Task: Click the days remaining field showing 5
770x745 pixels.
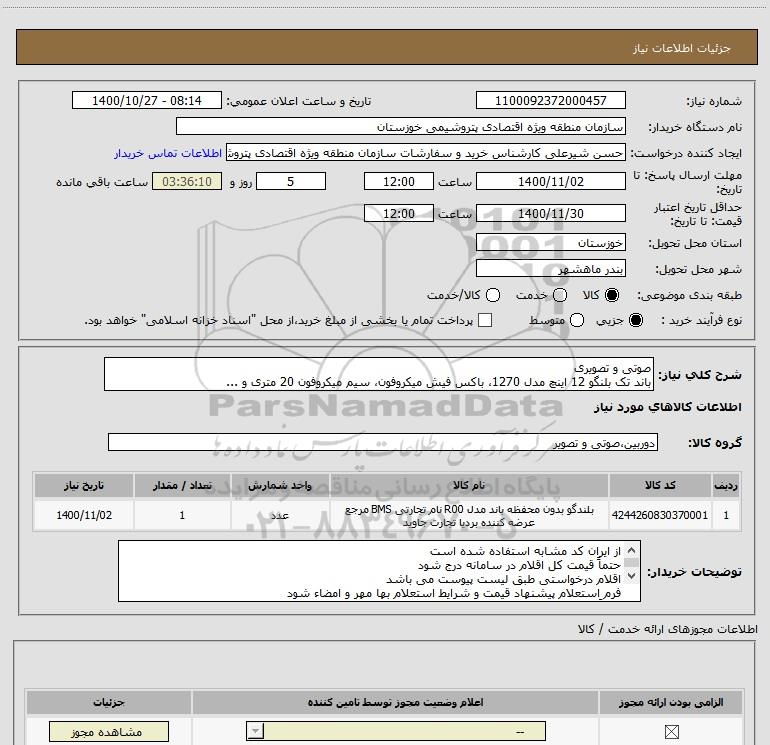Action: 291,181
